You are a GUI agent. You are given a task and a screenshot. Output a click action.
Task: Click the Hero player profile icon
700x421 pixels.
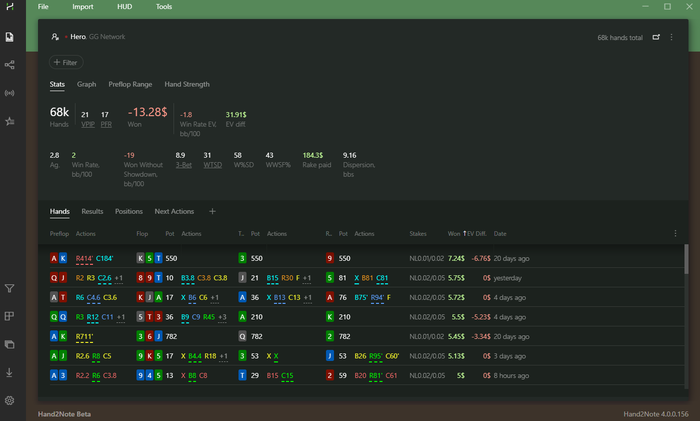coord(55,37)
